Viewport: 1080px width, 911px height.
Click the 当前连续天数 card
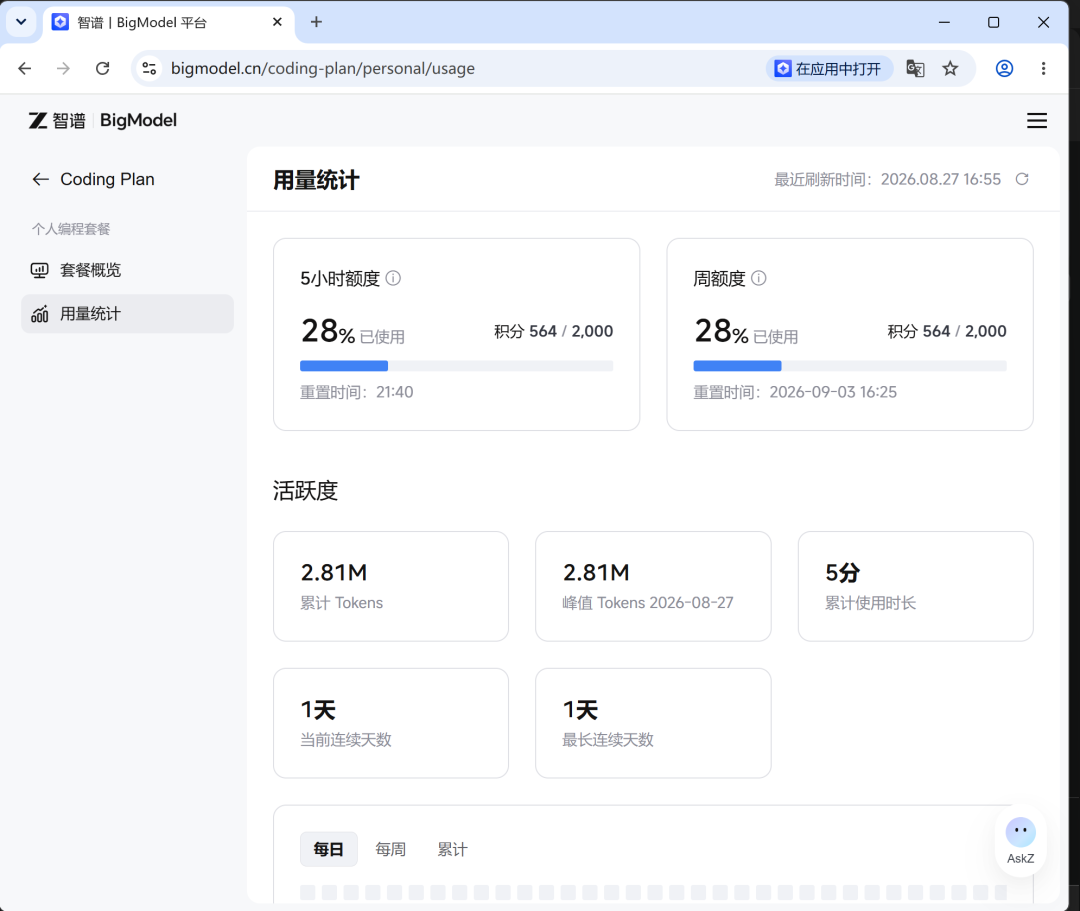391,723
